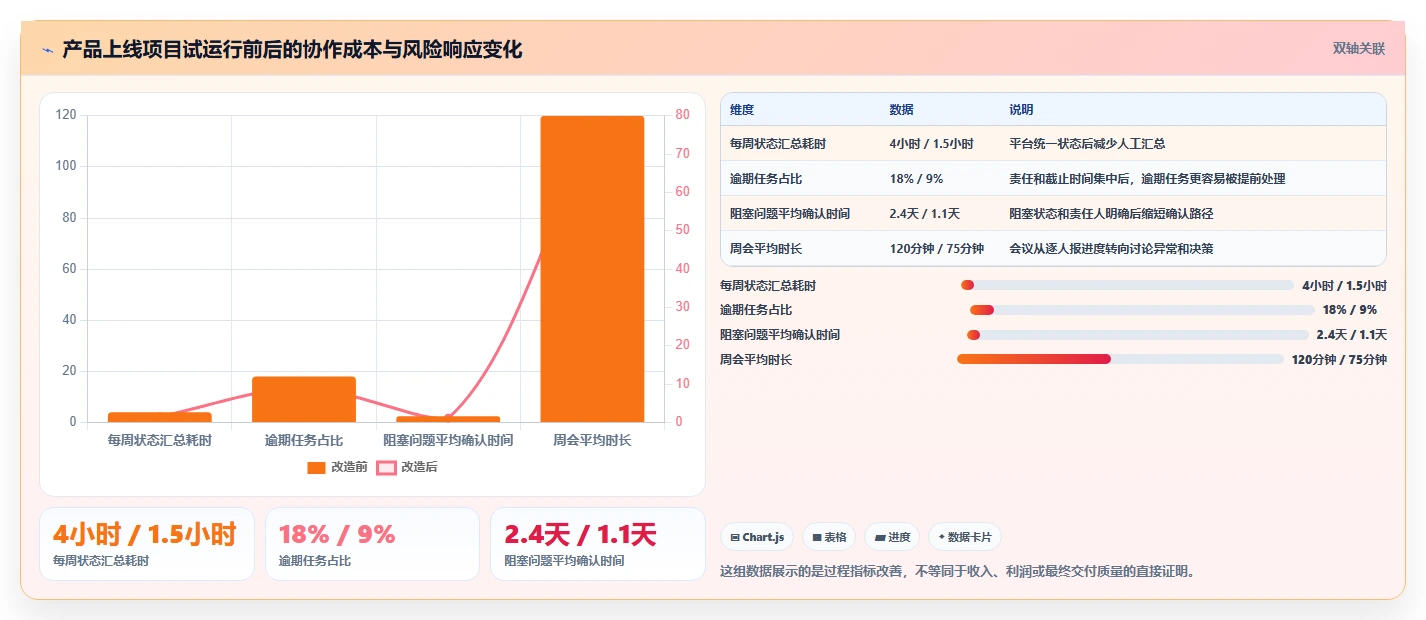Click the x-axis label 周会平均时长

[592, 440]
